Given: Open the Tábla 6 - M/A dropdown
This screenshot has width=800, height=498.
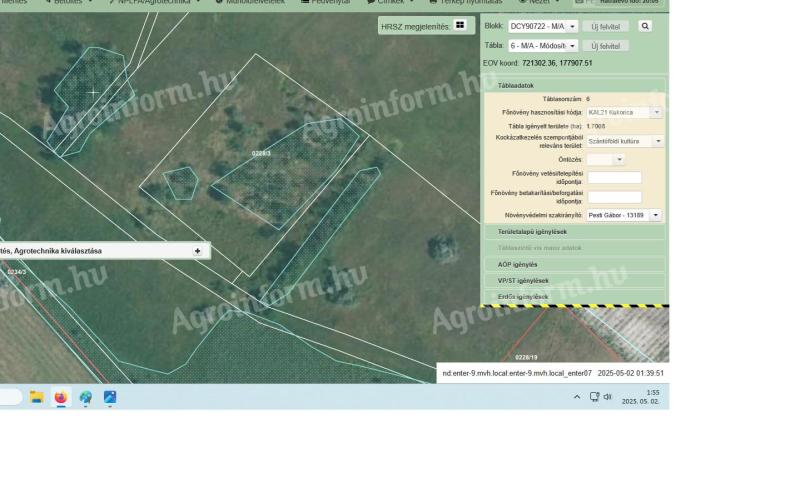Looking at the screenshot, I should coord(543,46).
